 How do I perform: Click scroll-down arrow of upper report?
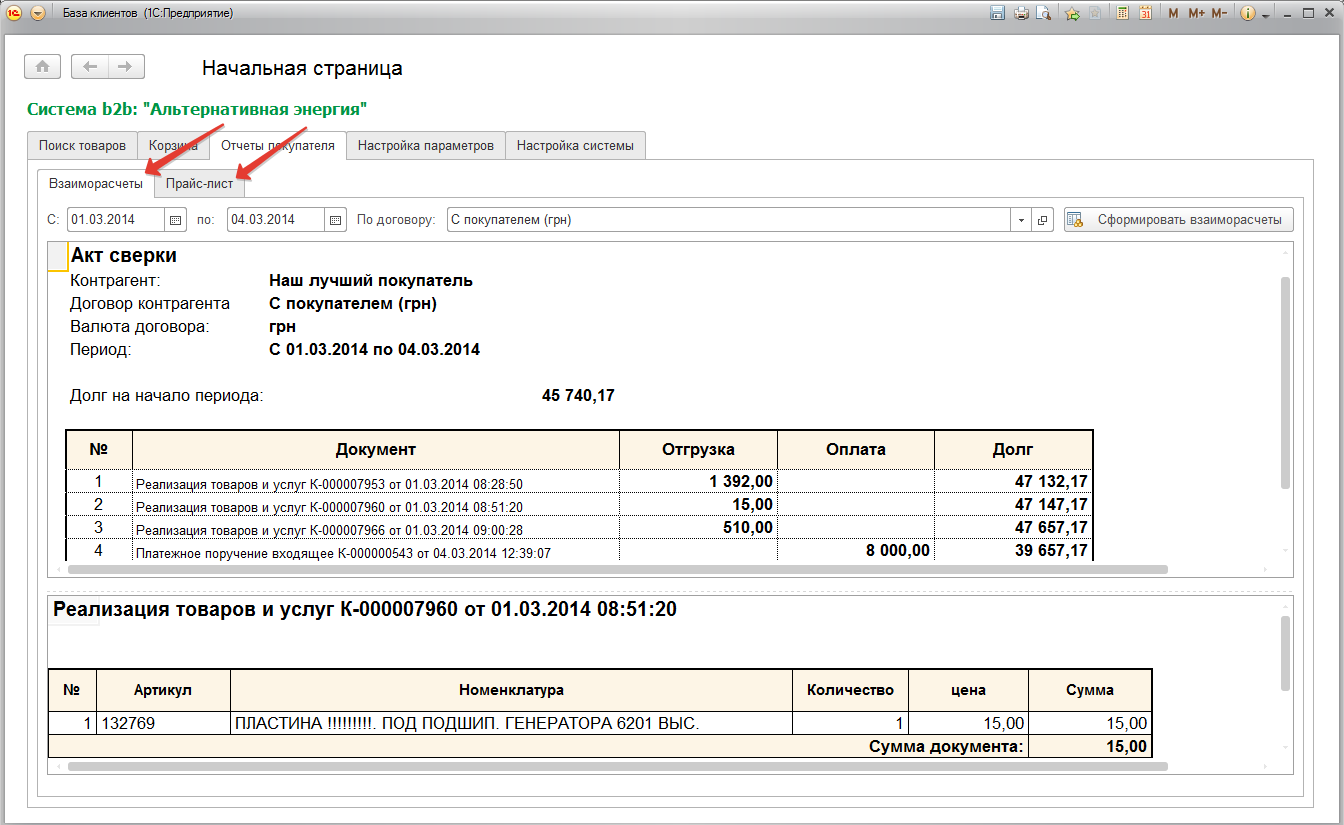point(1285,551)
